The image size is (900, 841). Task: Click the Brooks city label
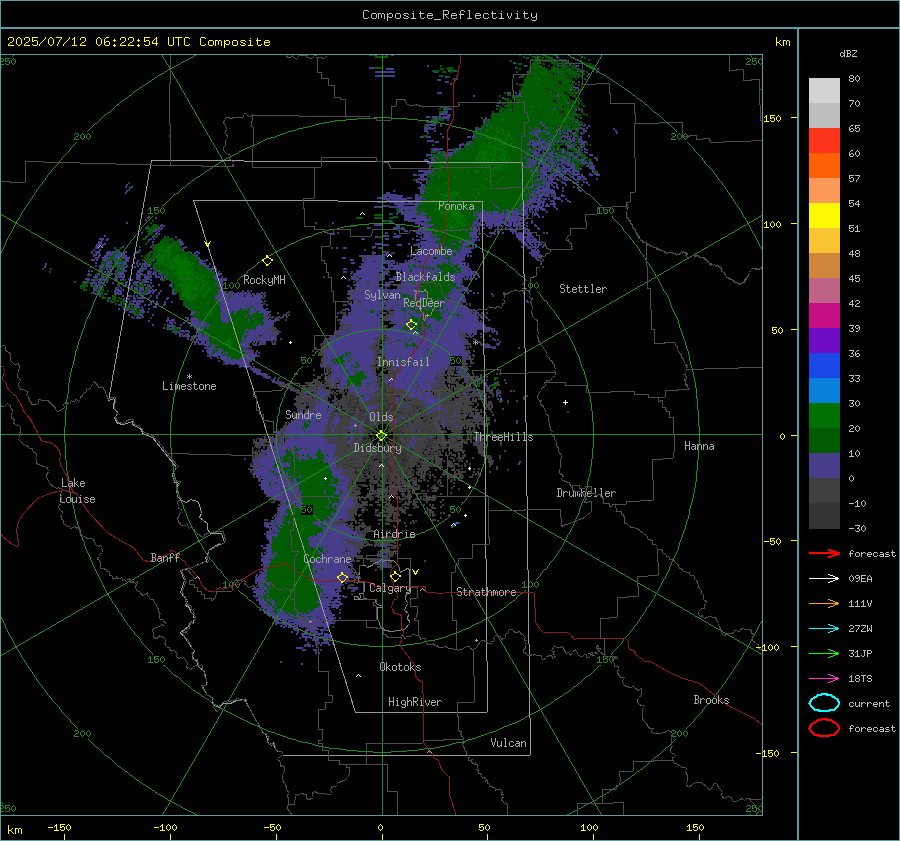[x=711, y=700]
